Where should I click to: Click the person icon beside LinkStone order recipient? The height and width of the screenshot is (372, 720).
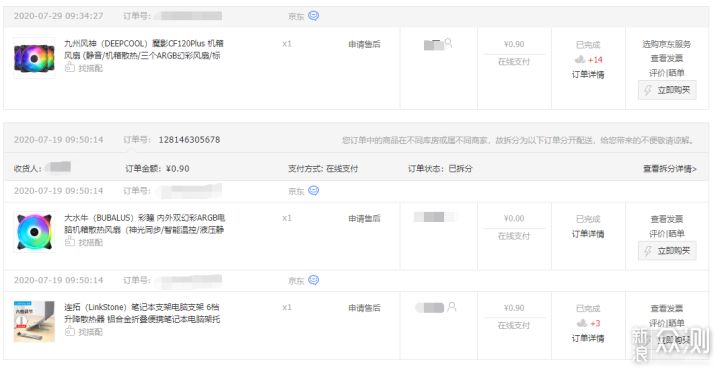(452, 307)
